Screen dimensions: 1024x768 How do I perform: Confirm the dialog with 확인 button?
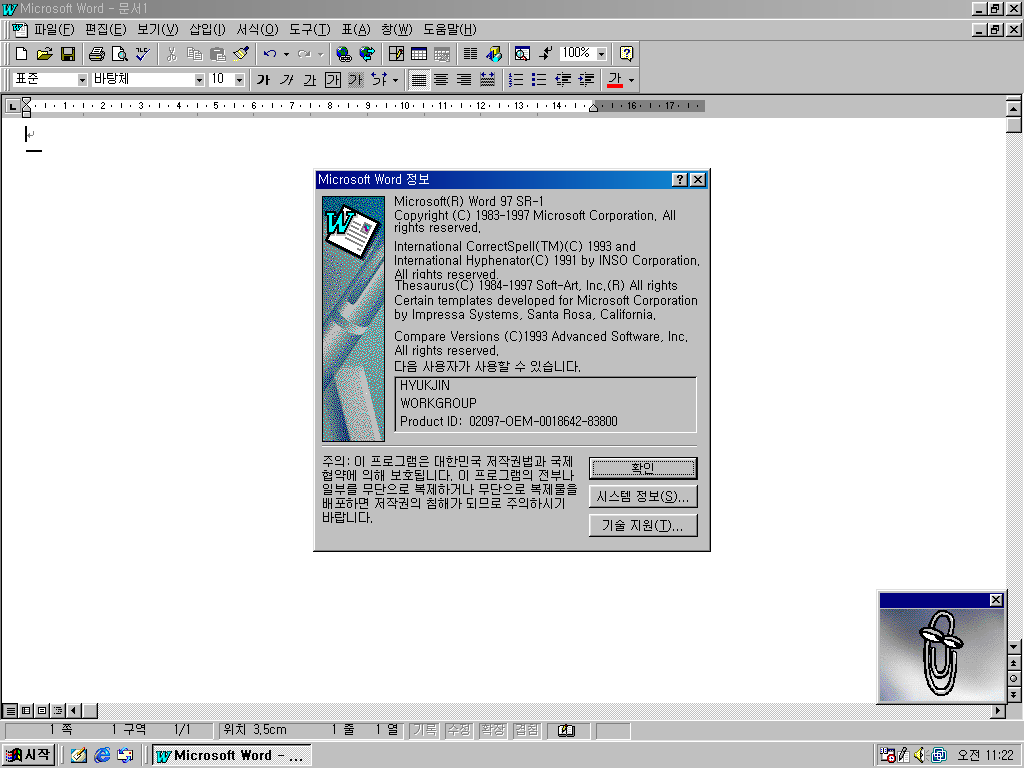click(x=643, y=468)
